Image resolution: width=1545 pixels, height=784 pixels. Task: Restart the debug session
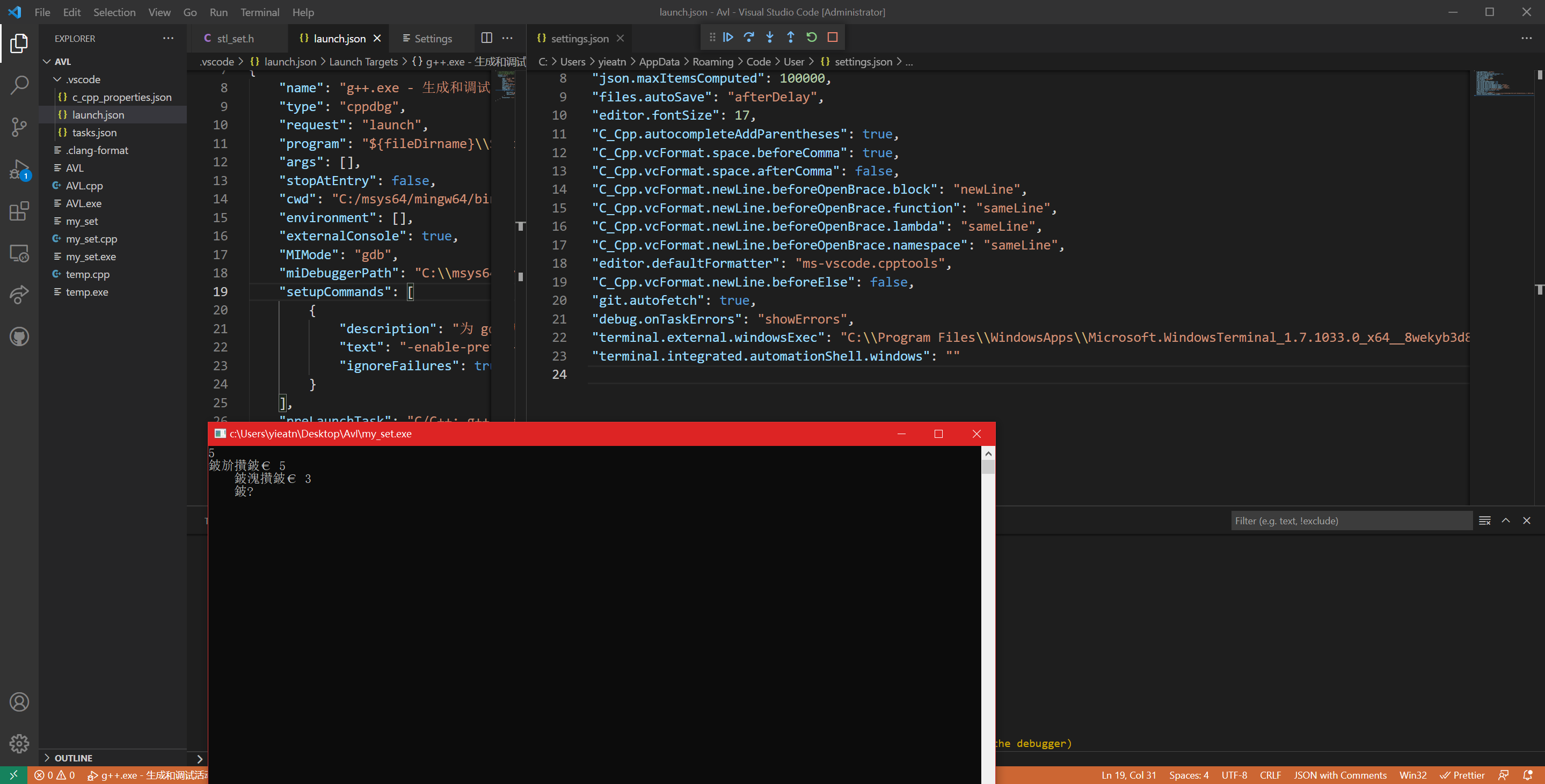(812, 36)
